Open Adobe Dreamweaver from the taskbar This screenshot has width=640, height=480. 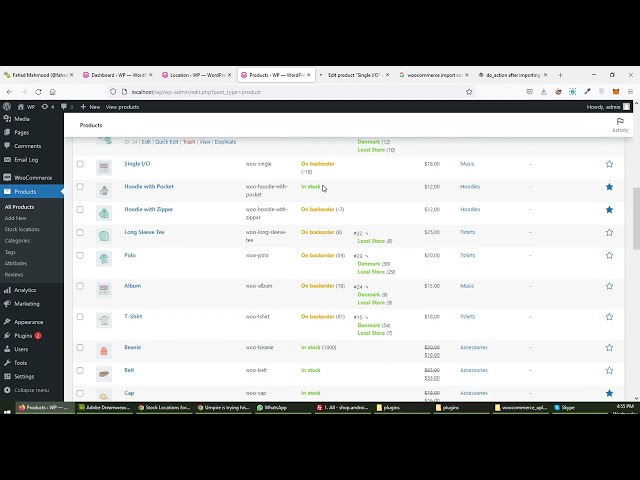104,407
